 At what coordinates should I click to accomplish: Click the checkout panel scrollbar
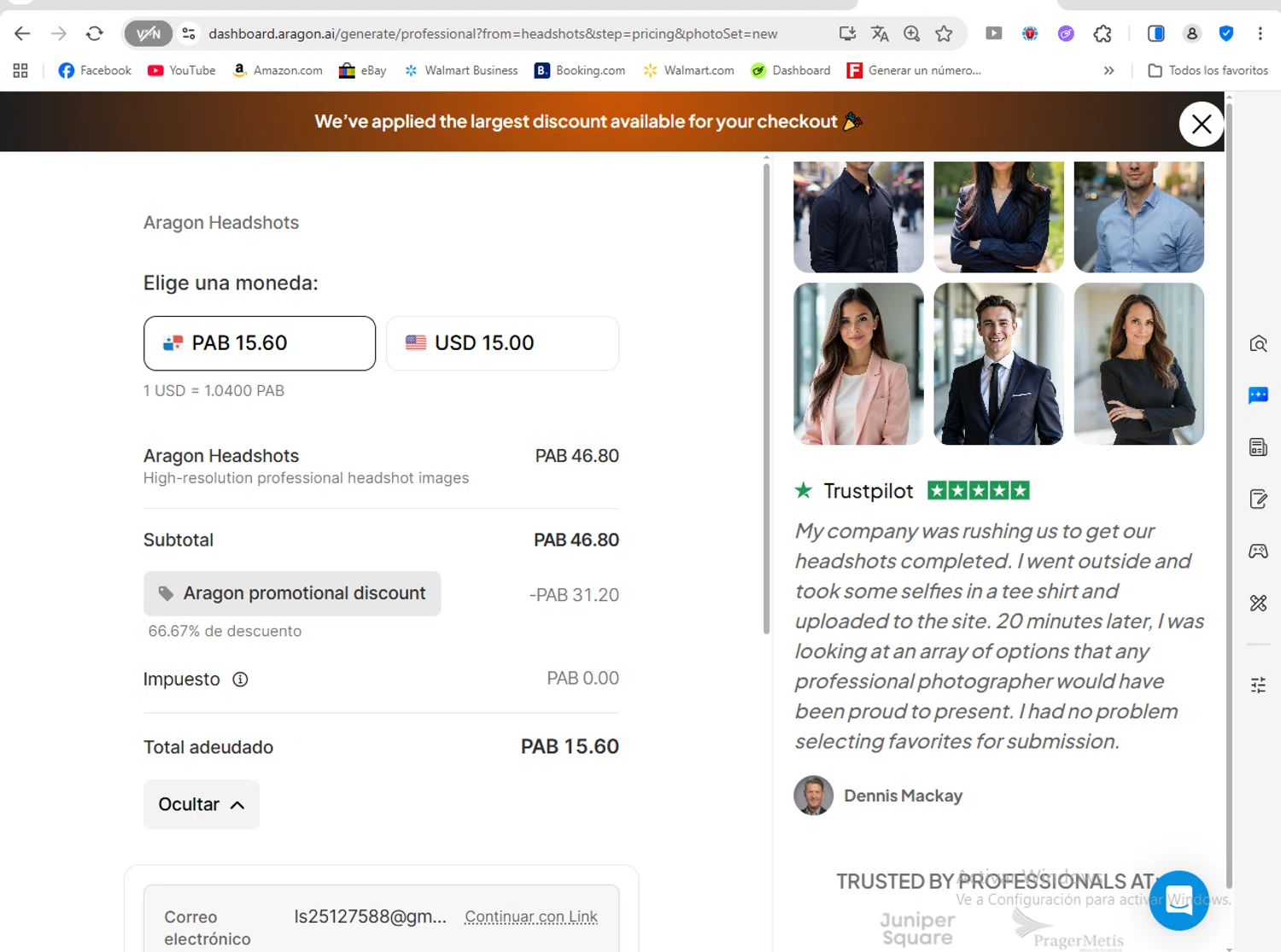[766, 398]
